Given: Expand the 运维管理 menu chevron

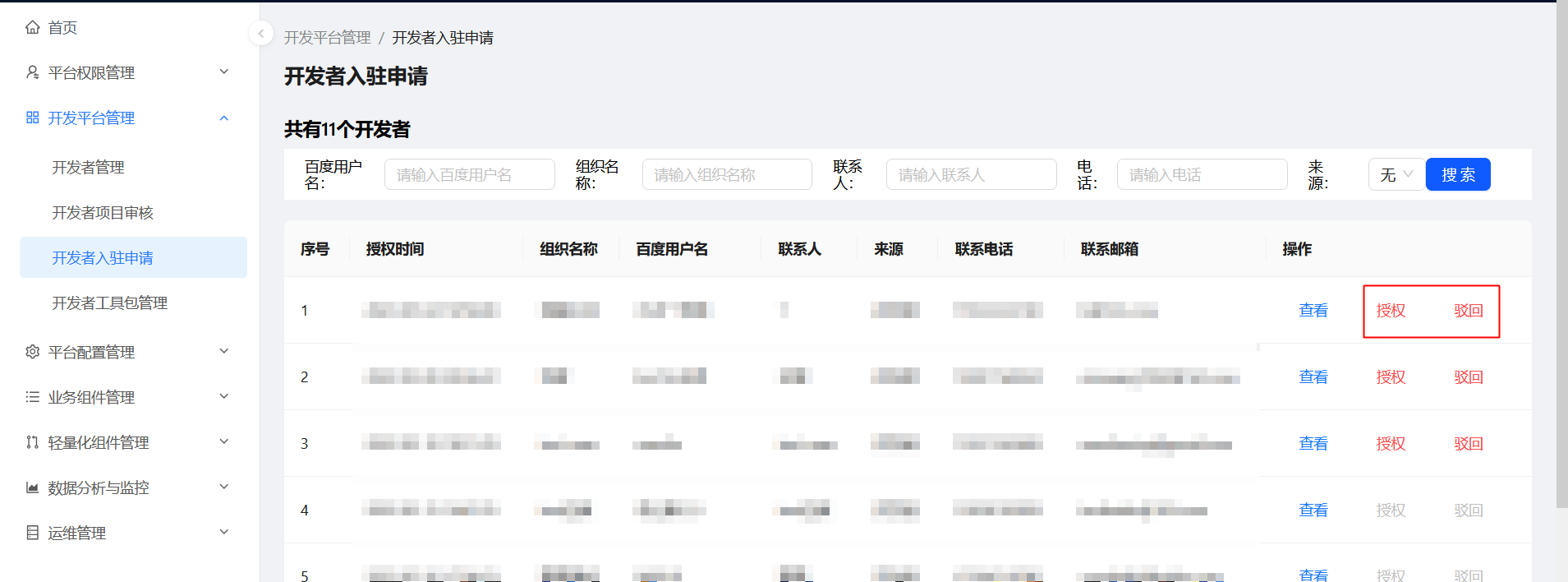Looking at the screenshot, I should (x=224, y=533).
